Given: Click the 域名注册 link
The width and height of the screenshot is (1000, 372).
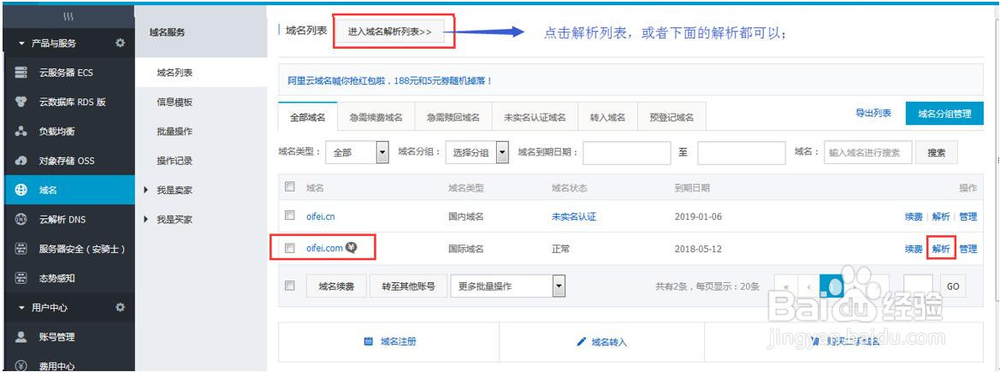Looking at the screenshot, I should coord(398,341).
